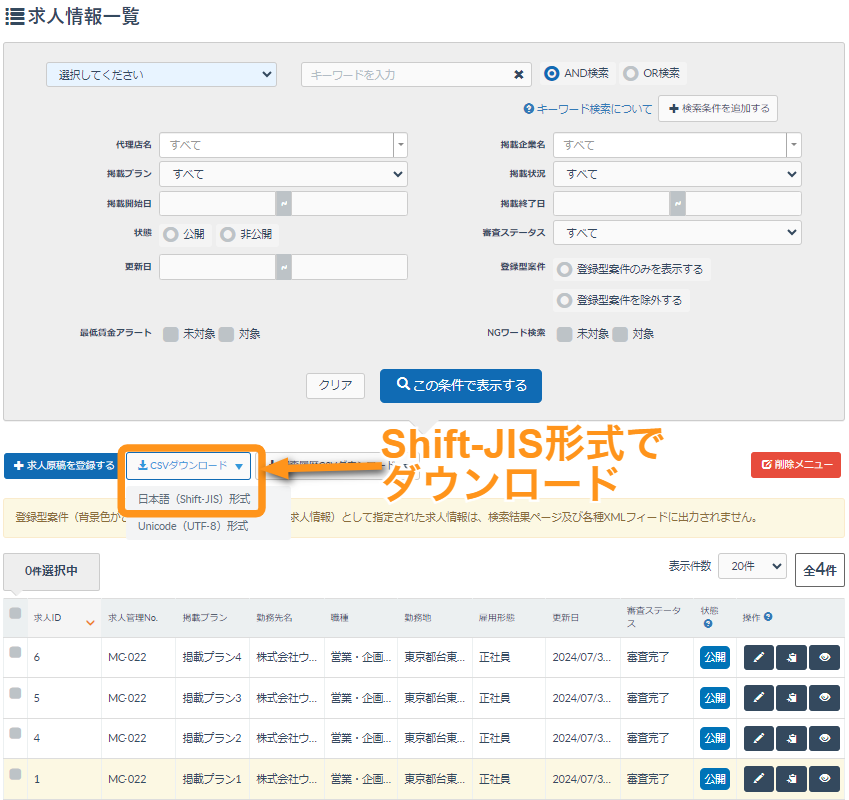Edit job ID 6 with pencil icon
This screenshot has width=849, height=800.
[759, 658]
